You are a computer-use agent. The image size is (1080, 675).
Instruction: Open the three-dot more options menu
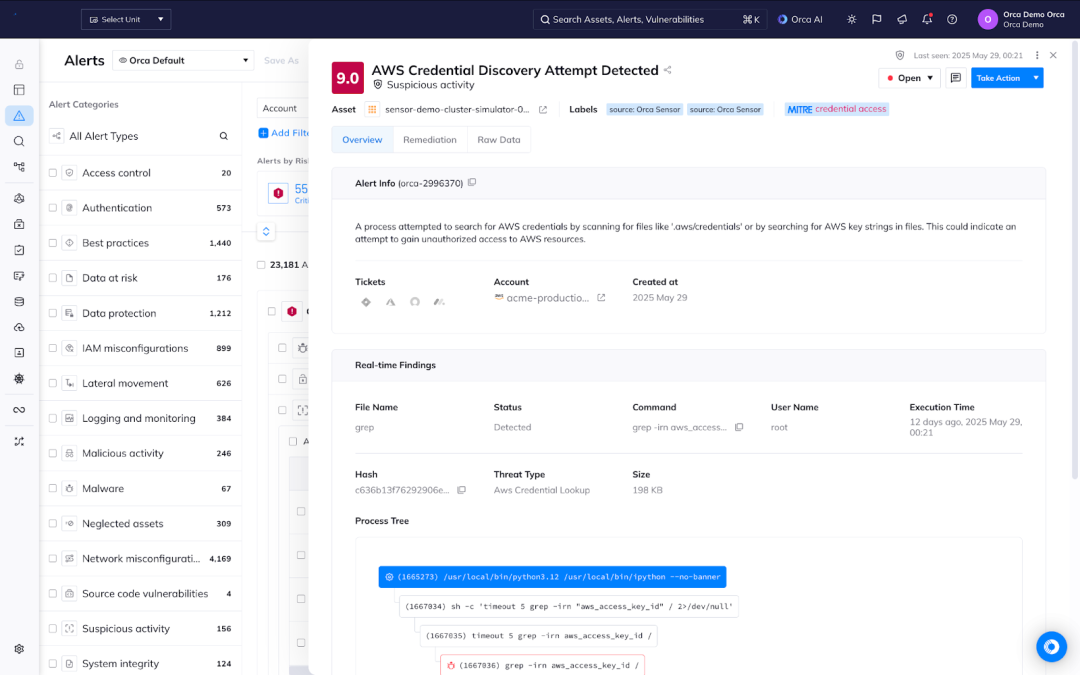[1037, 55]
